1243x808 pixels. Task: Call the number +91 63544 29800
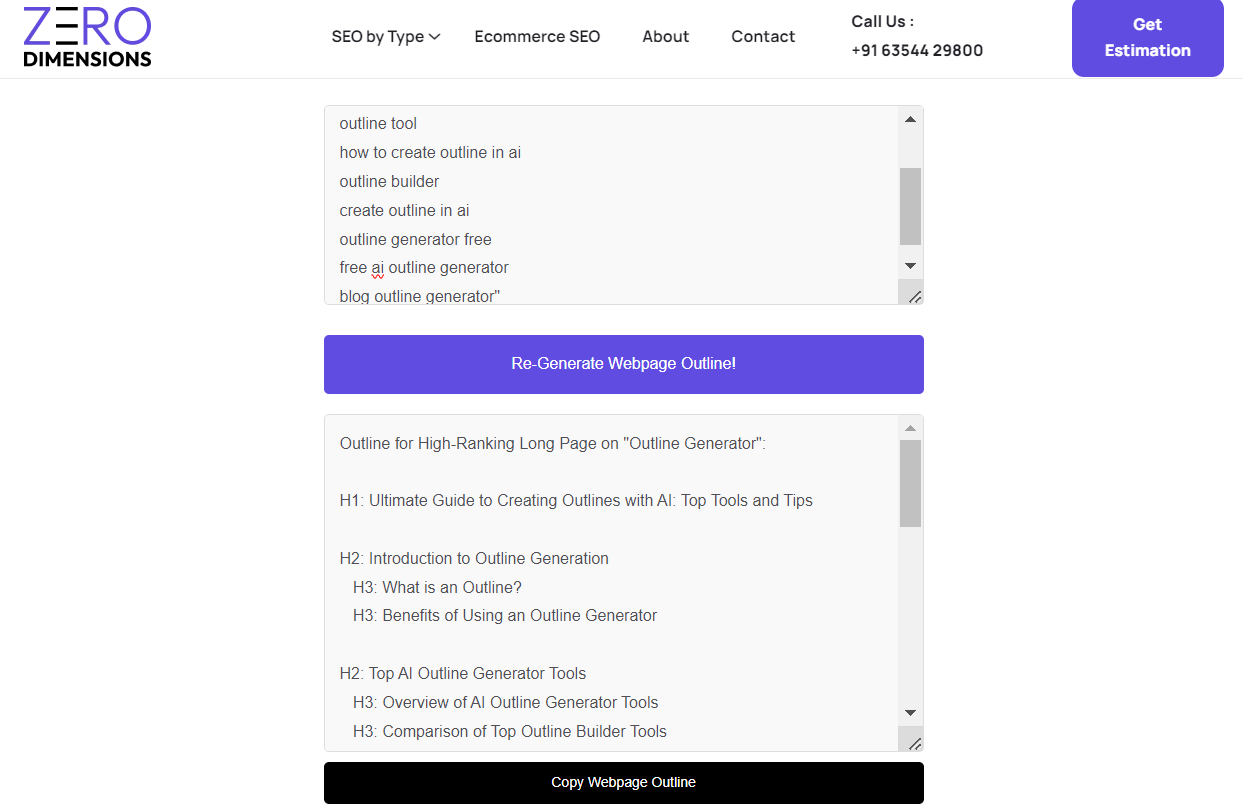(917, 50)
